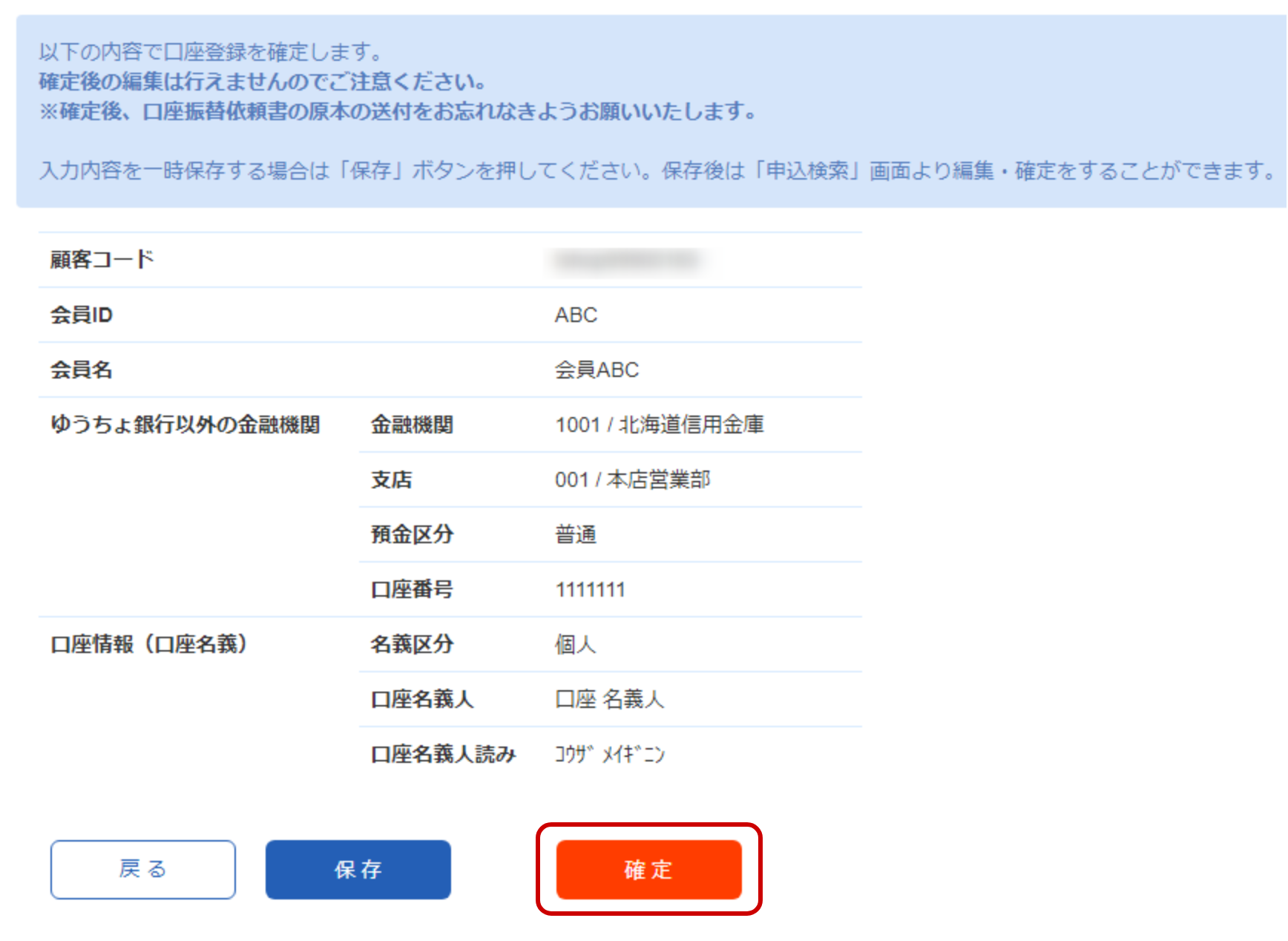The height and width of the screenshot is (941, 1288).
Task: Select the 顧客コード row label
Action: tap(102, 259)
